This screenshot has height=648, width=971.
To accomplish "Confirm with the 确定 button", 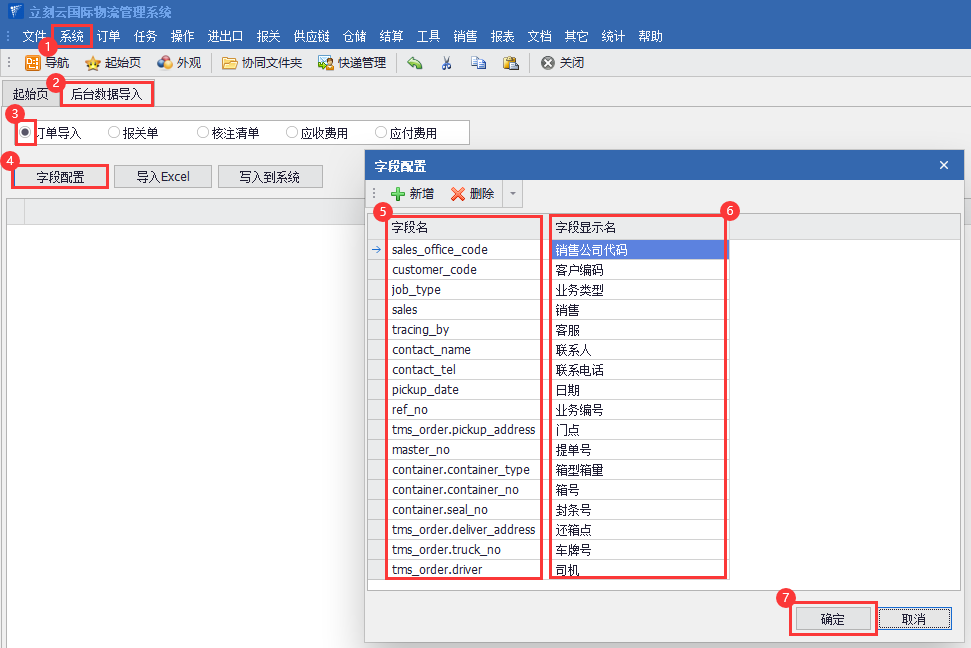I will [832, 619].
